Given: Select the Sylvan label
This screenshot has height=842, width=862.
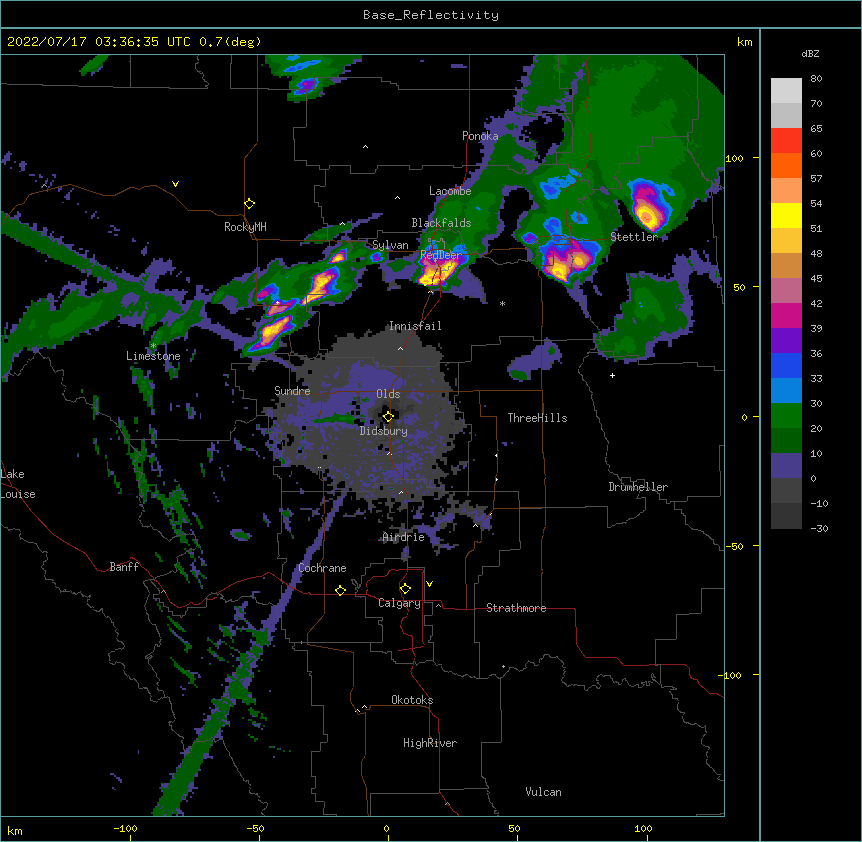Looking at the screenshot, I should 390,245.
